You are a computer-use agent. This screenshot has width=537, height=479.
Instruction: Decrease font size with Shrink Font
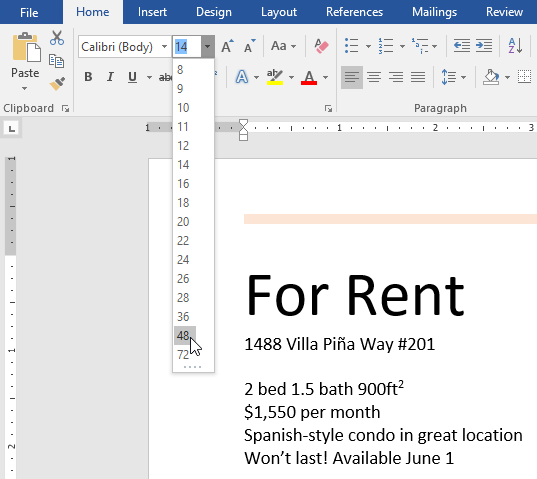pos(250,46)
